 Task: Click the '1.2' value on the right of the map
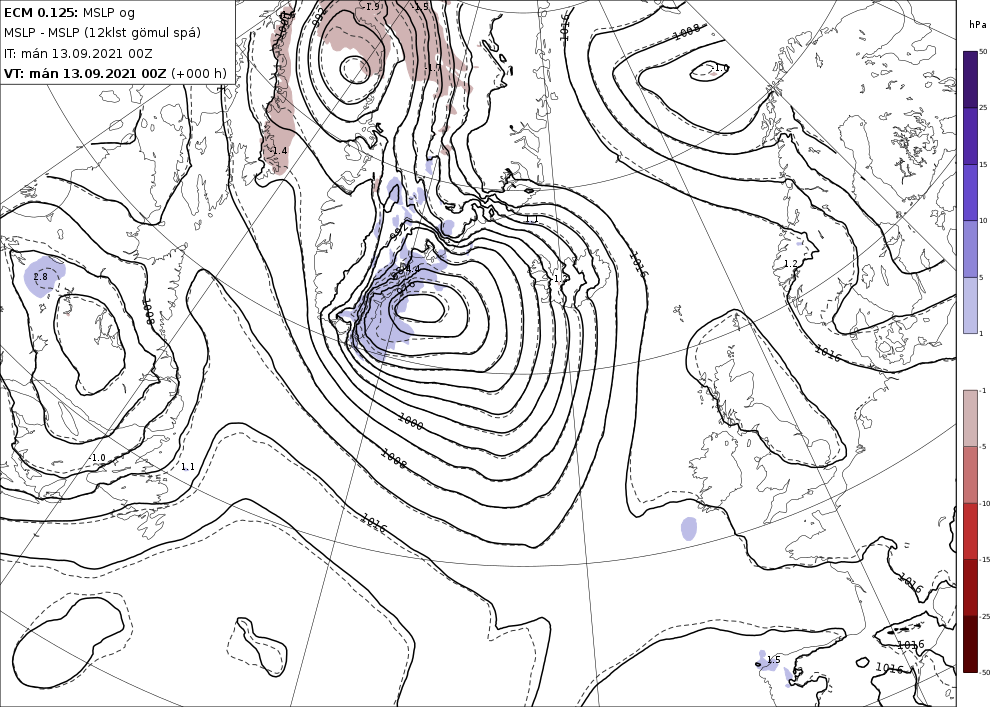pos(791,264)
